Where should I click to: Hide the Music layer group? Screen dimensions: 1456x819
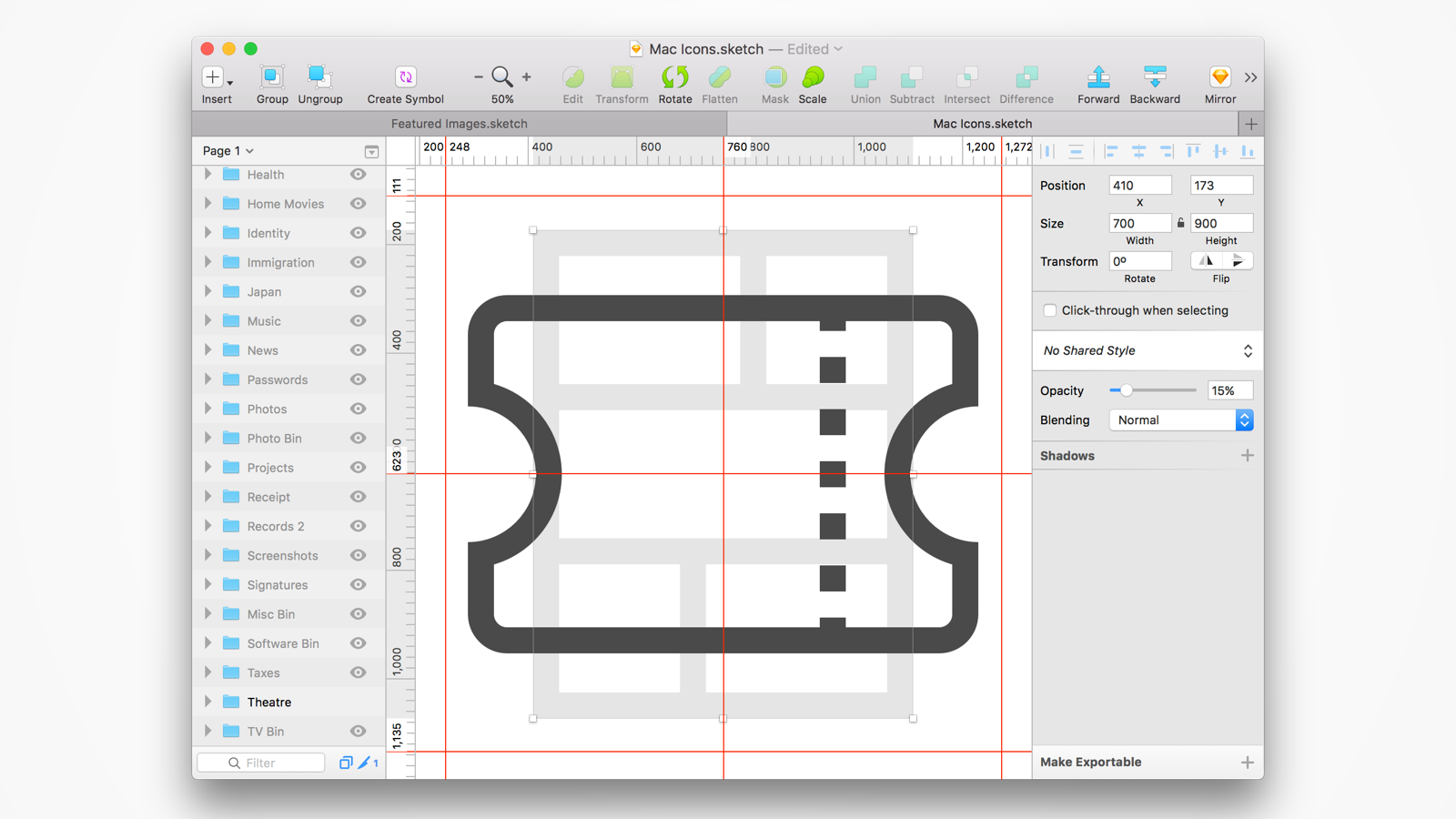359,321
